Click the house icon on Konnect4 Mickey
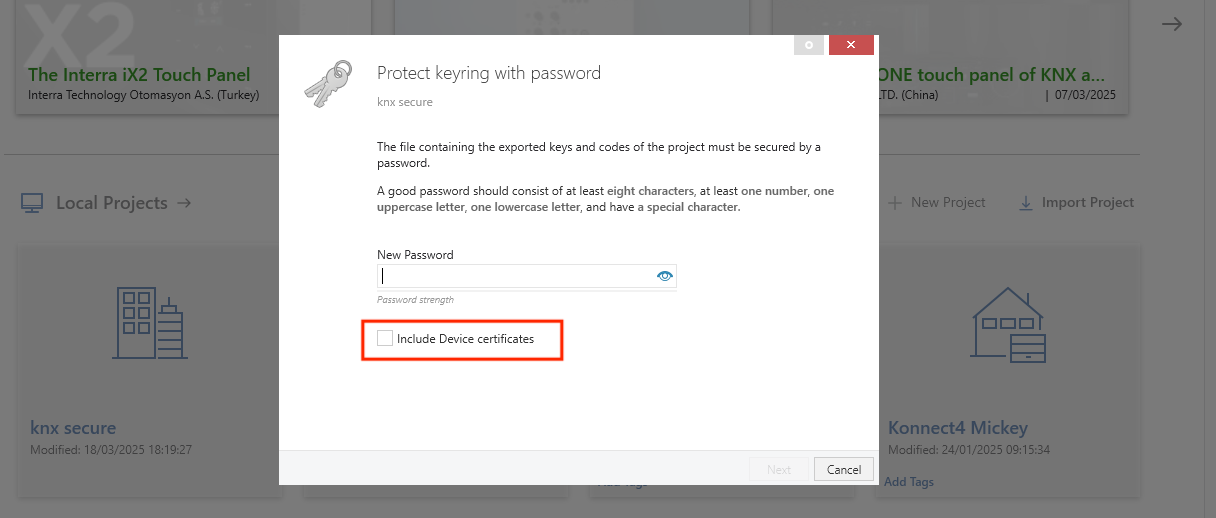The height and width of the screenshot is (518, 1216). [1010, 325]
